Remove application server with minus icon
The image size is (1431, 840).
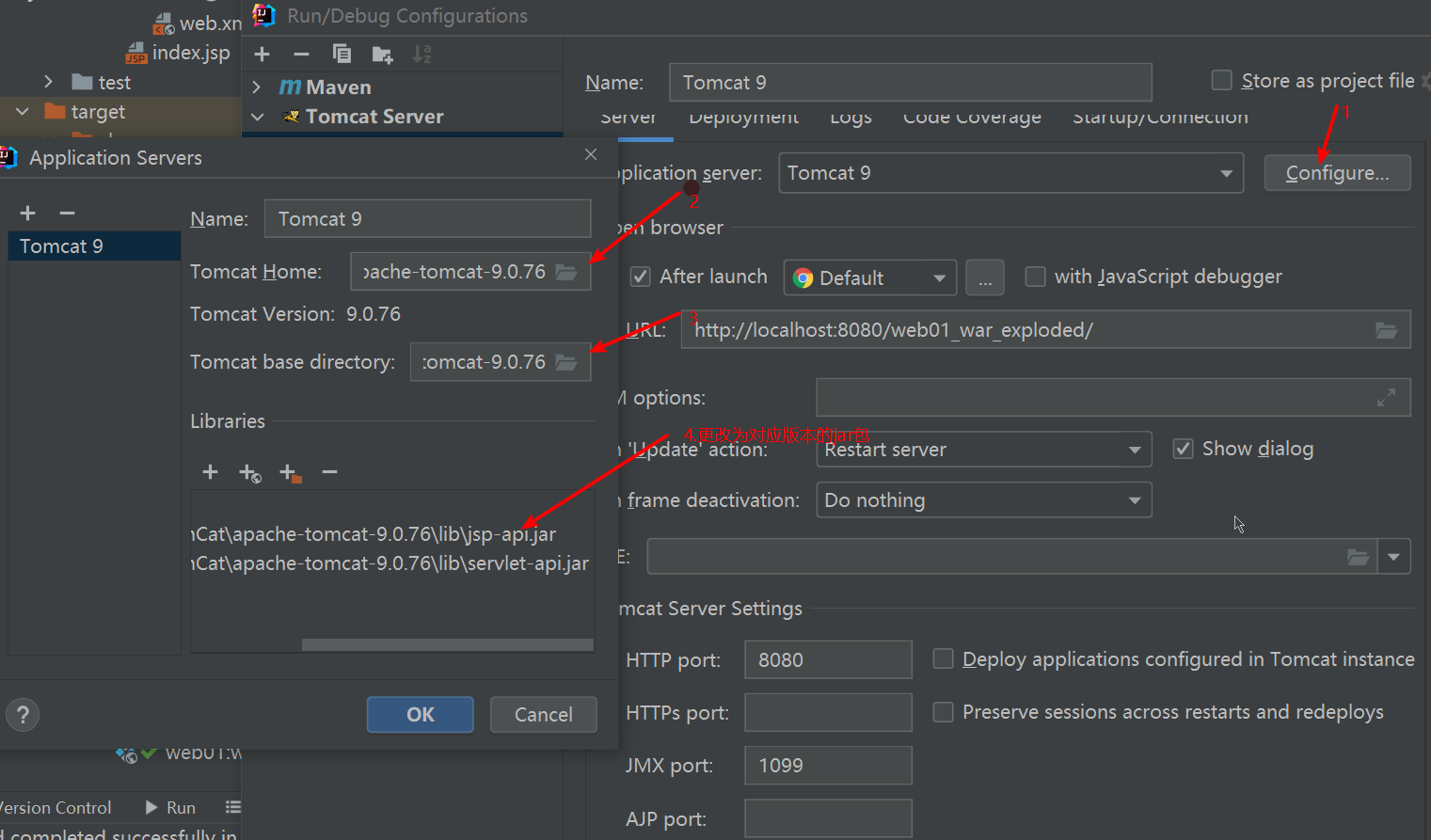(67, 214)
